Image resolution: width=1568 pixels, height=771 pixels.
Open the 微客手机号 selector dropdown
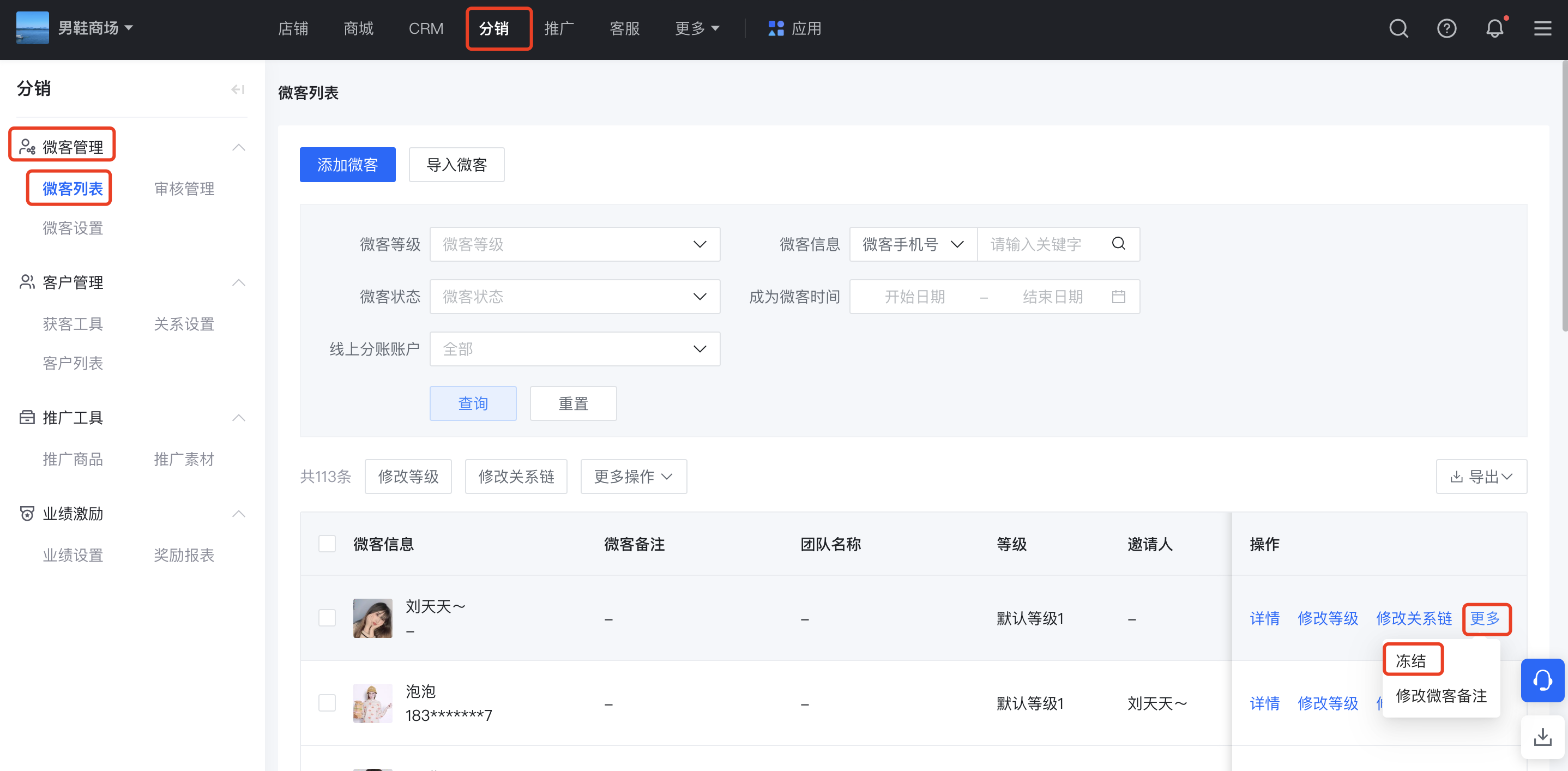point(913,244)
